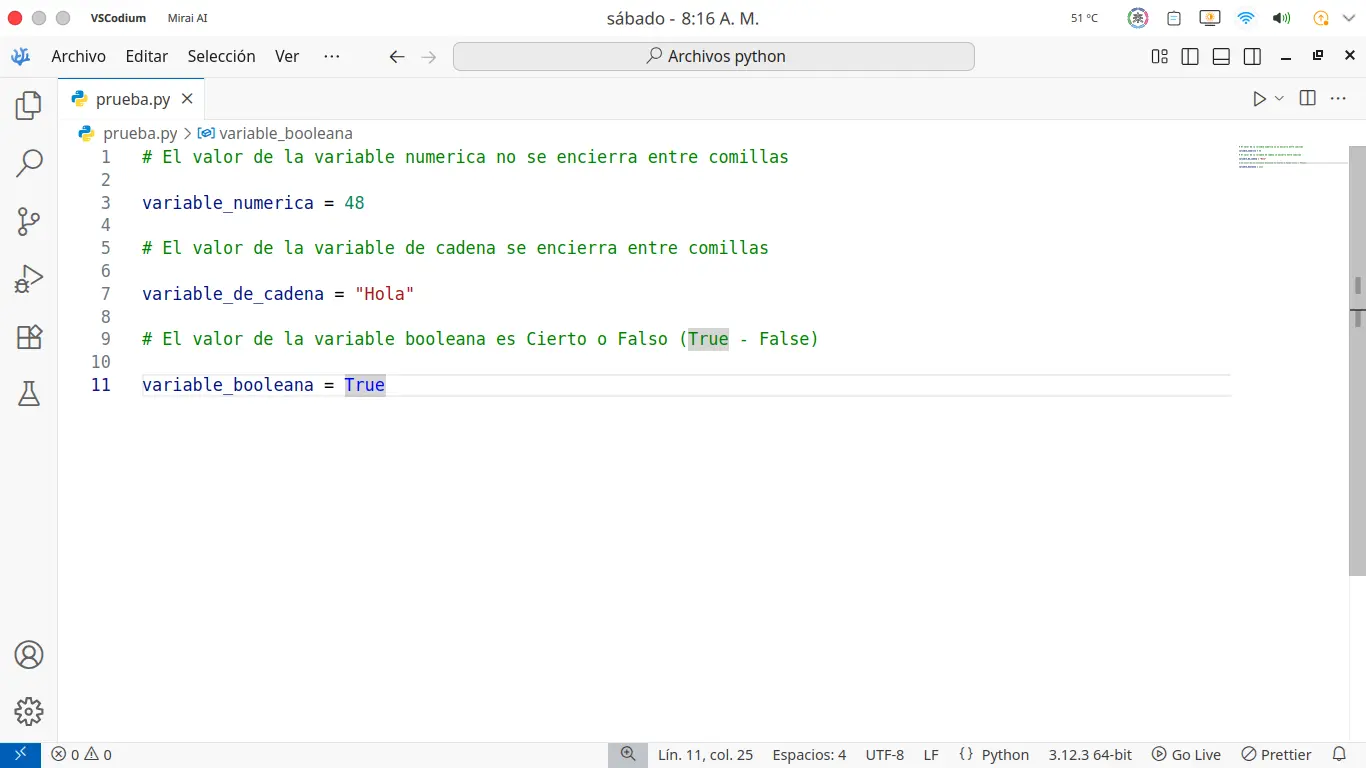Open the clipboard tray icon
The width and height of the screenshot is (1366, 768).
(x=1174, y=18)
